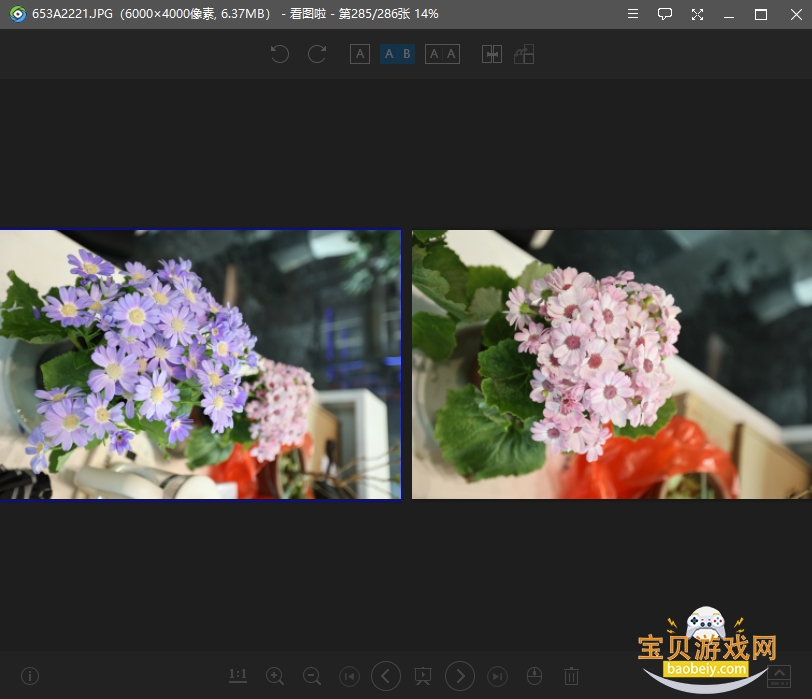Show image info with the i icon
The height and width of the screenshot is (699, 812).
click(30, 676)
